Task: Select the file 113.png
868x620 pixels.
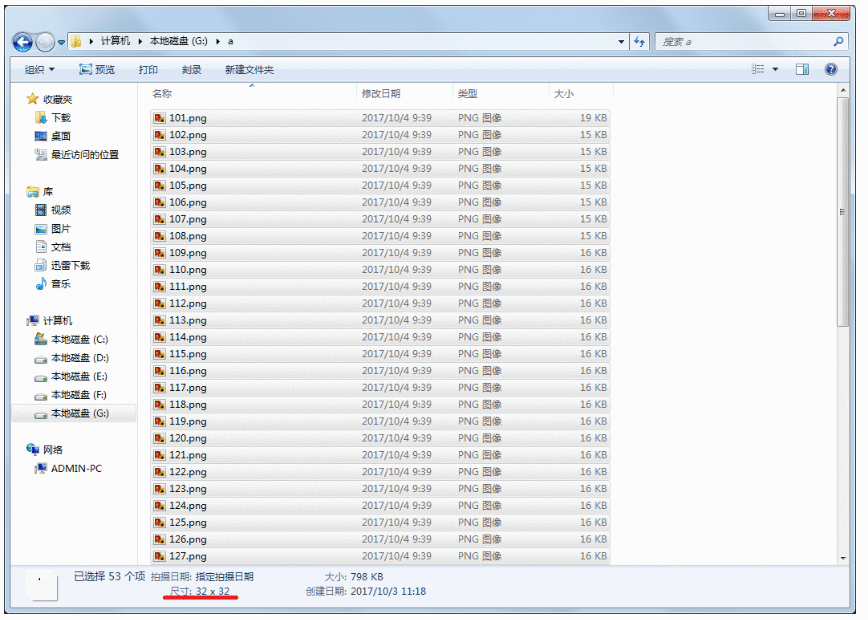Action: click(x=188, y=320)
